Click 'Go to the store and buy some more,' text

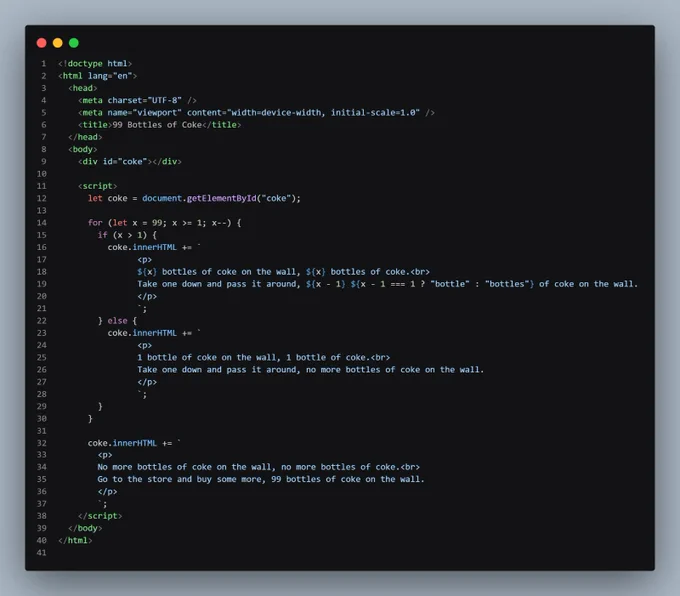click(180, 479)
